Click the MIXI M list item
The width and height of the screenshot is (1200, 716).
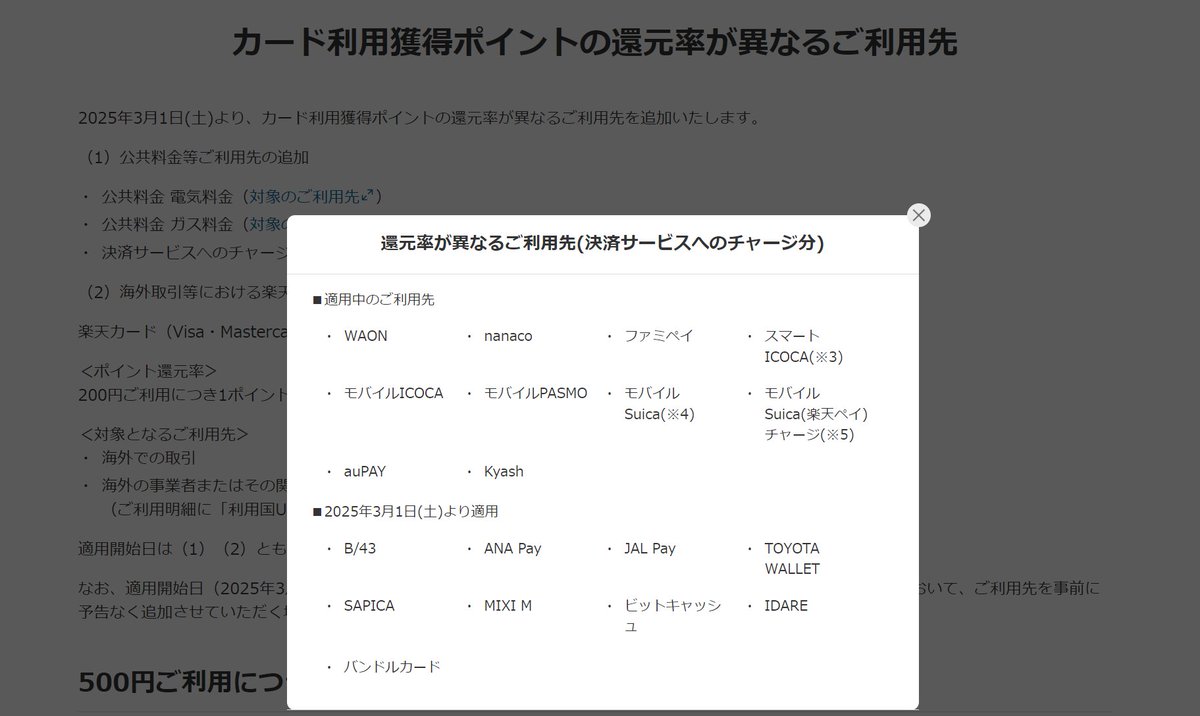(508, 605)
